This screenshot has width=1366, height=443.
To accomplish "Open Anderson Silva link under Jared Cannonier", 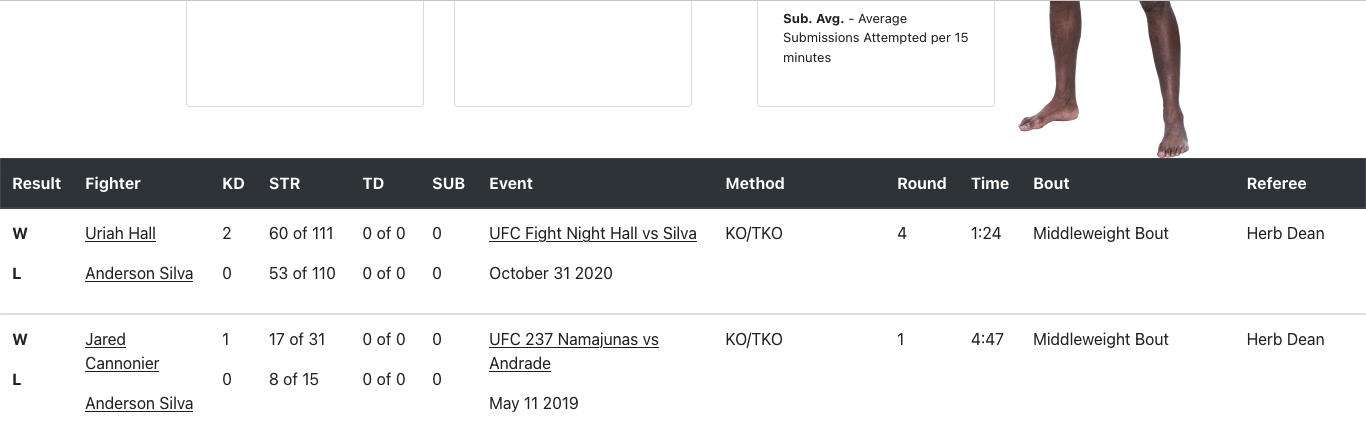I will (x=139, y=403).
